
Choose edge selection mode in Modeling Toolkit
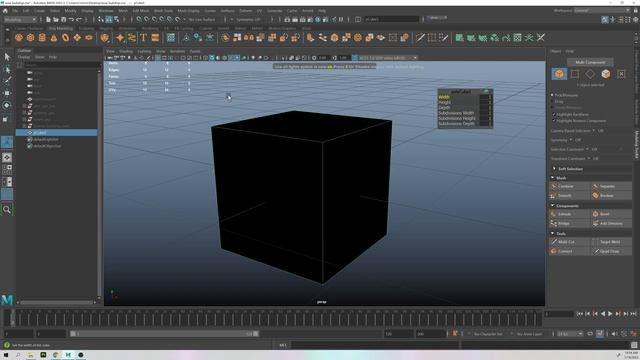tap(590, 74)
